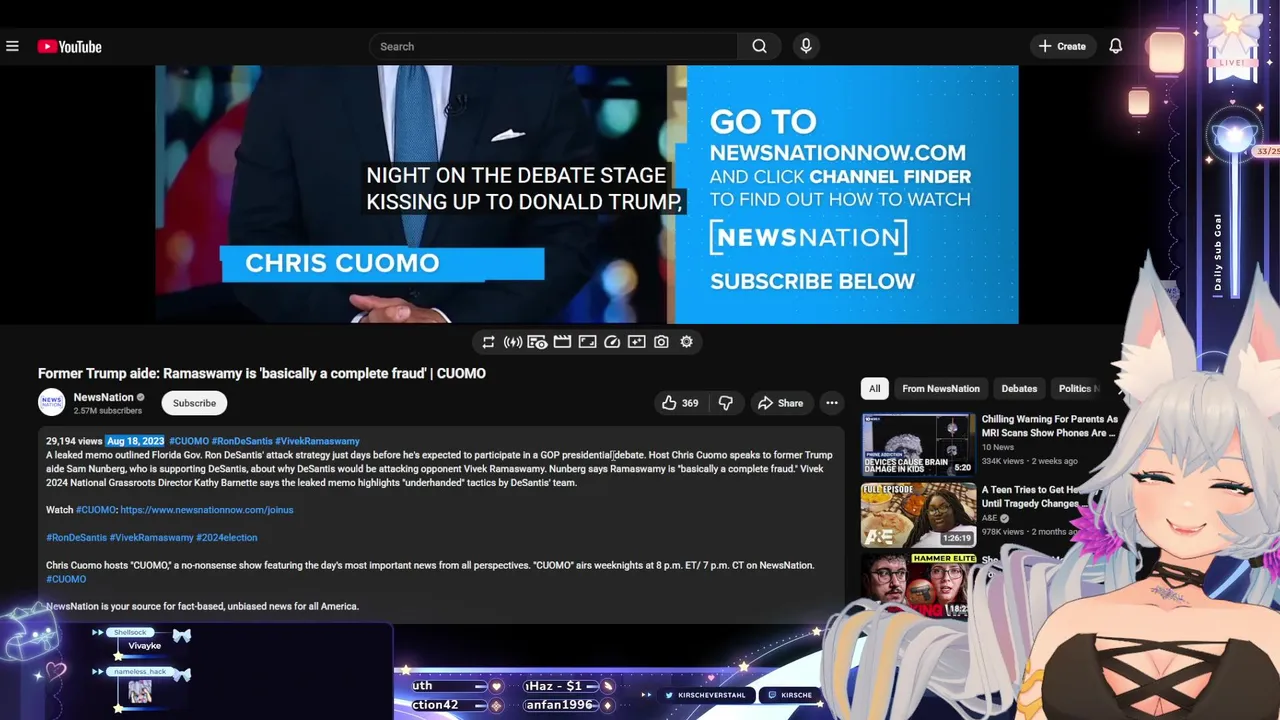This screenshot has width=1280, height=720.
Task: Select the Politics filter chip
Action: click(1078, 388)
